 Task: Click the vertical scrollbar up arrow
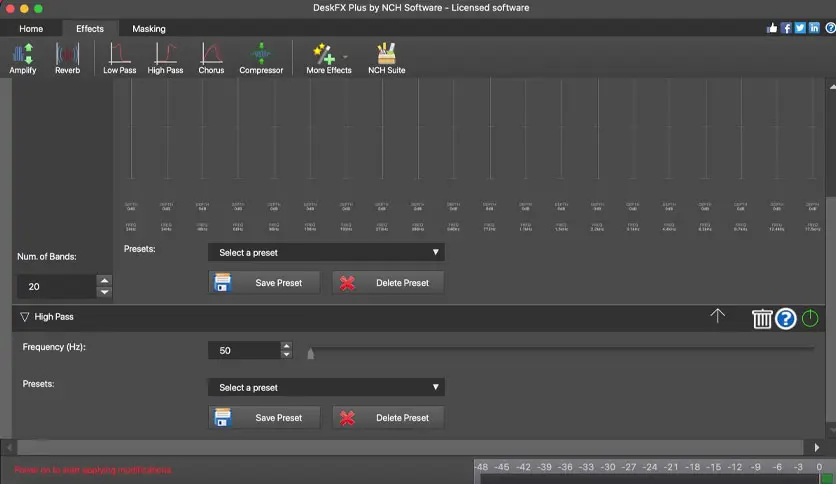pos(832,86)
